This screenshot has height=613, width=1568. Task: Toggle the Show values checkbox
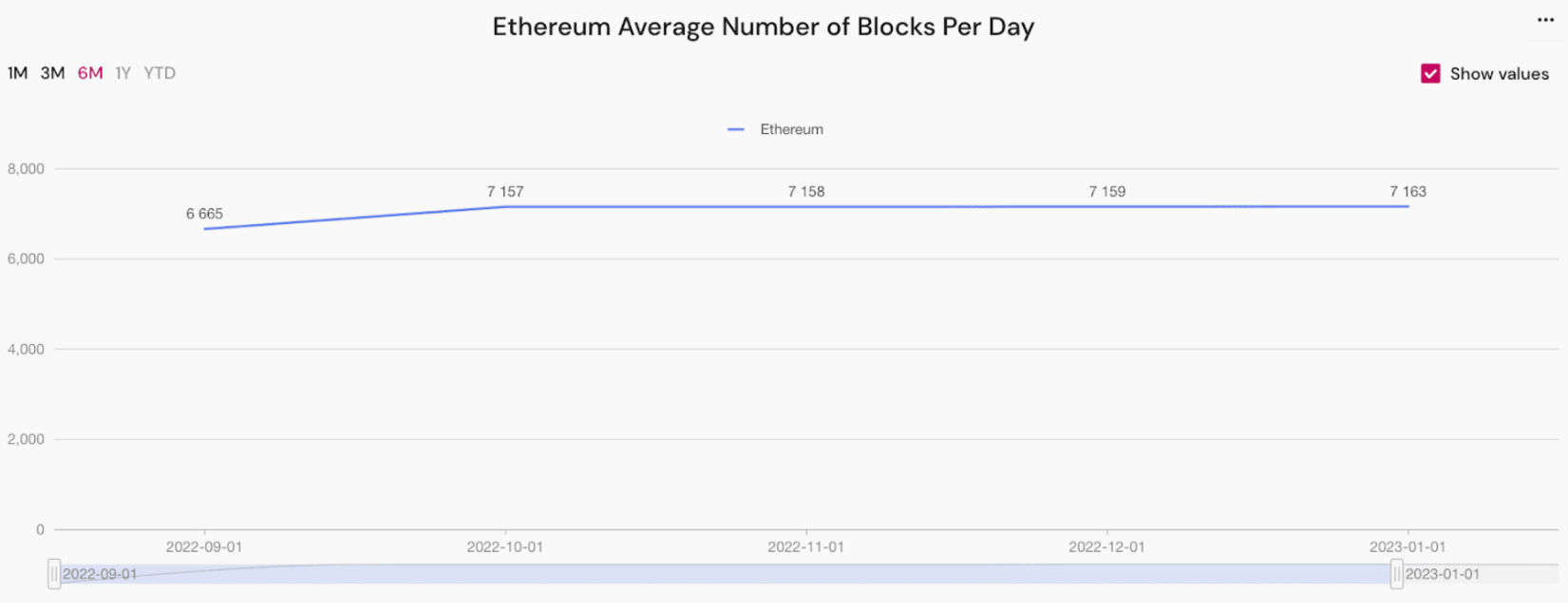click(x=1430, y=73)
